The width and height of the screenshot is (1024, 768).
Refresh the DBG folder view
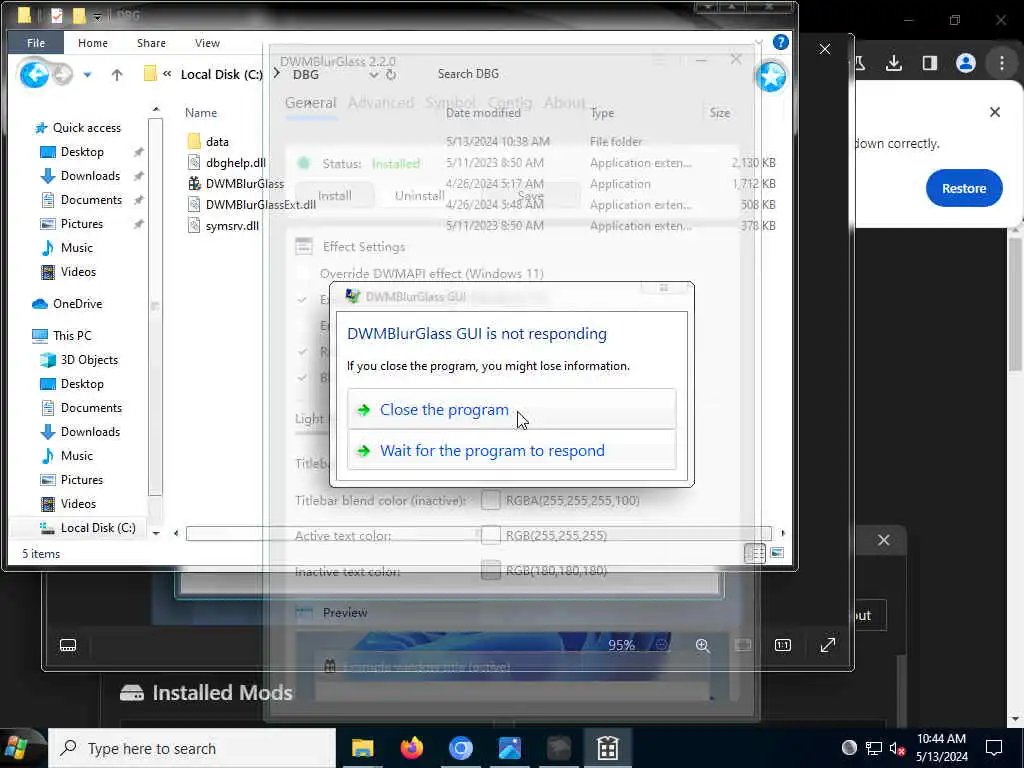click(391, 74)
